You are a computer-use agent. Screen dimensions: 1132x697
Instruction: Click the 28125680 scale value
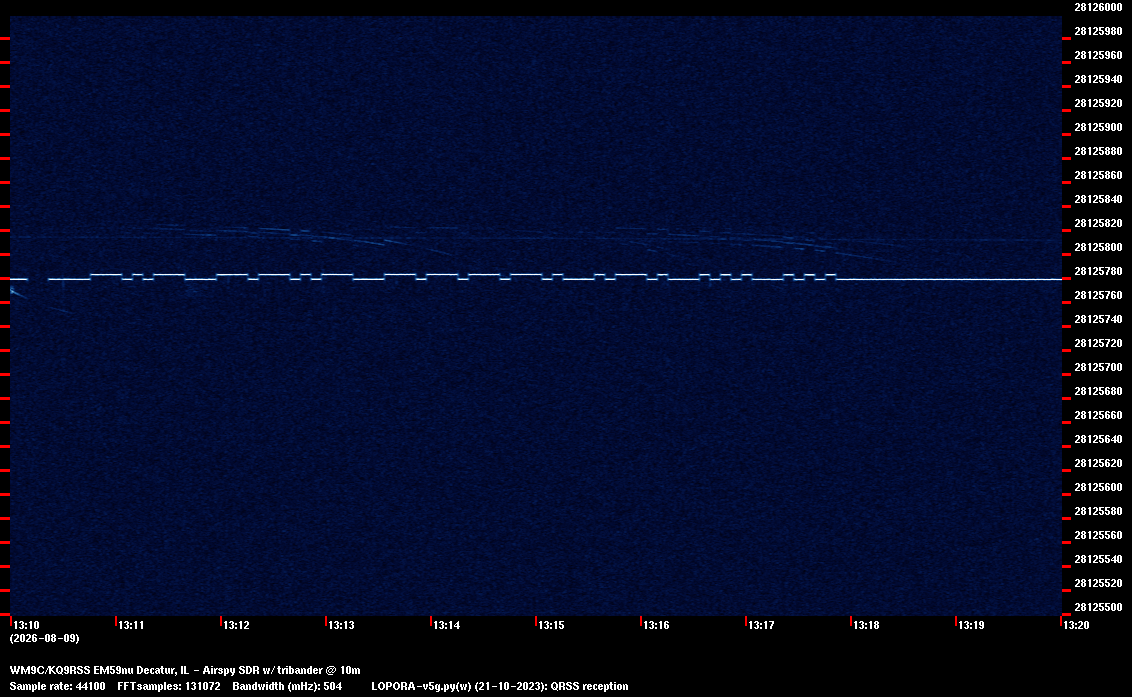(1098, 391)
